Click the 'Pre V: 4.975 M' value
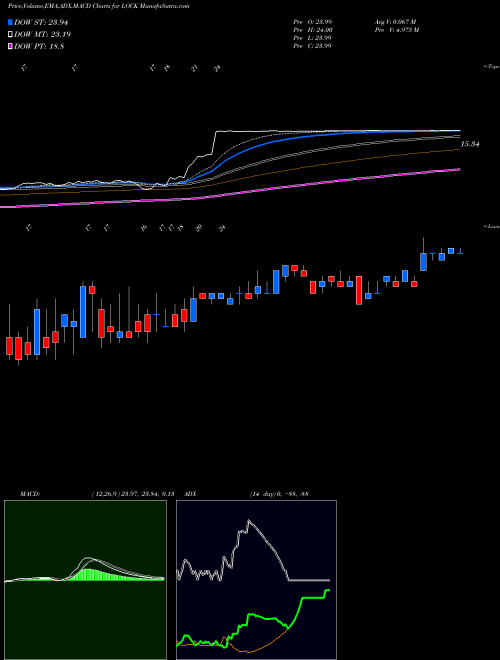Screen dimensions: 500x660 click(x=397, y=30)
